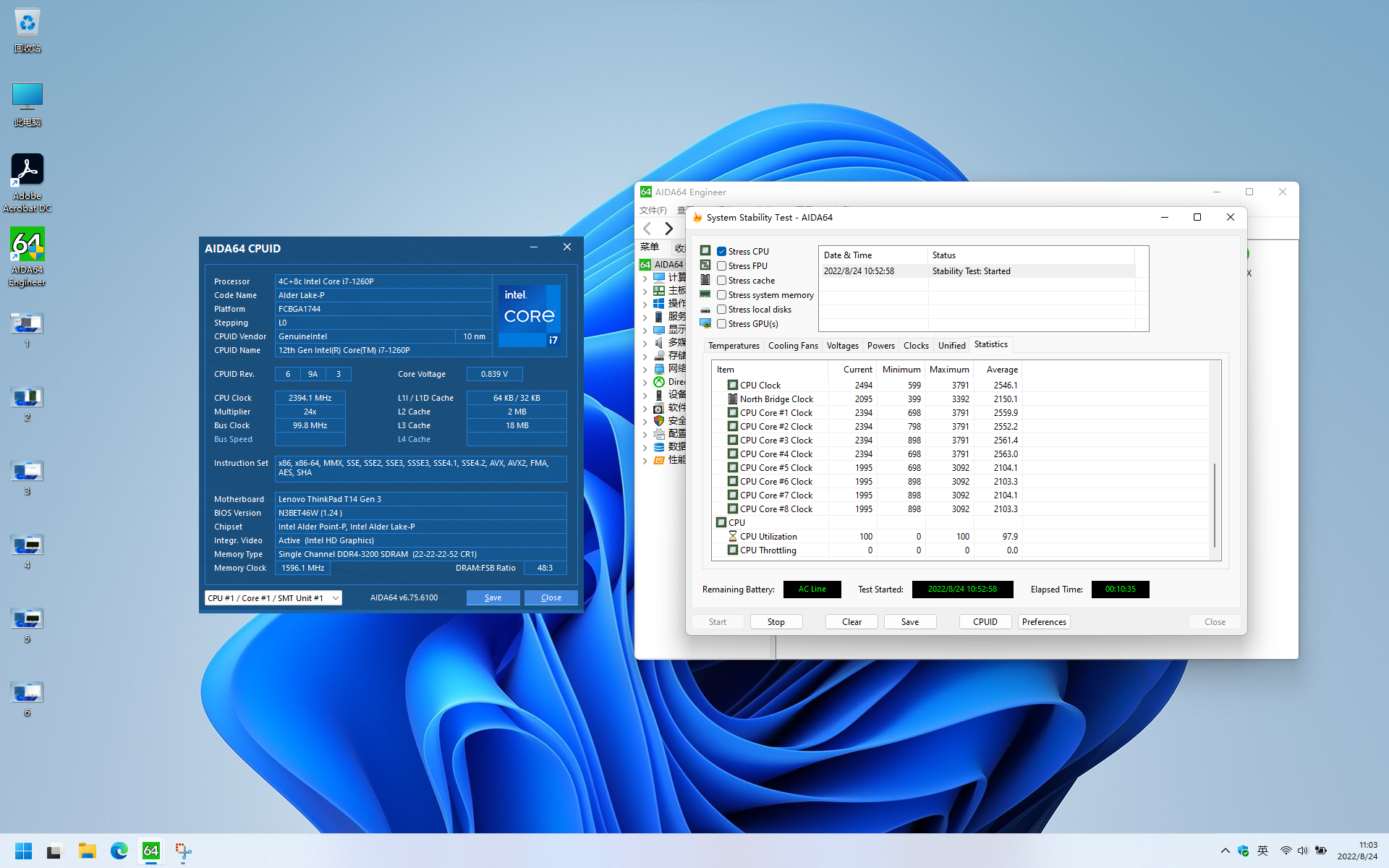Screen dimensions: 1389x868
Task: Expand the 性能 (benchmark) tree node
Action: pyautogui.click(x=645, y=460)
